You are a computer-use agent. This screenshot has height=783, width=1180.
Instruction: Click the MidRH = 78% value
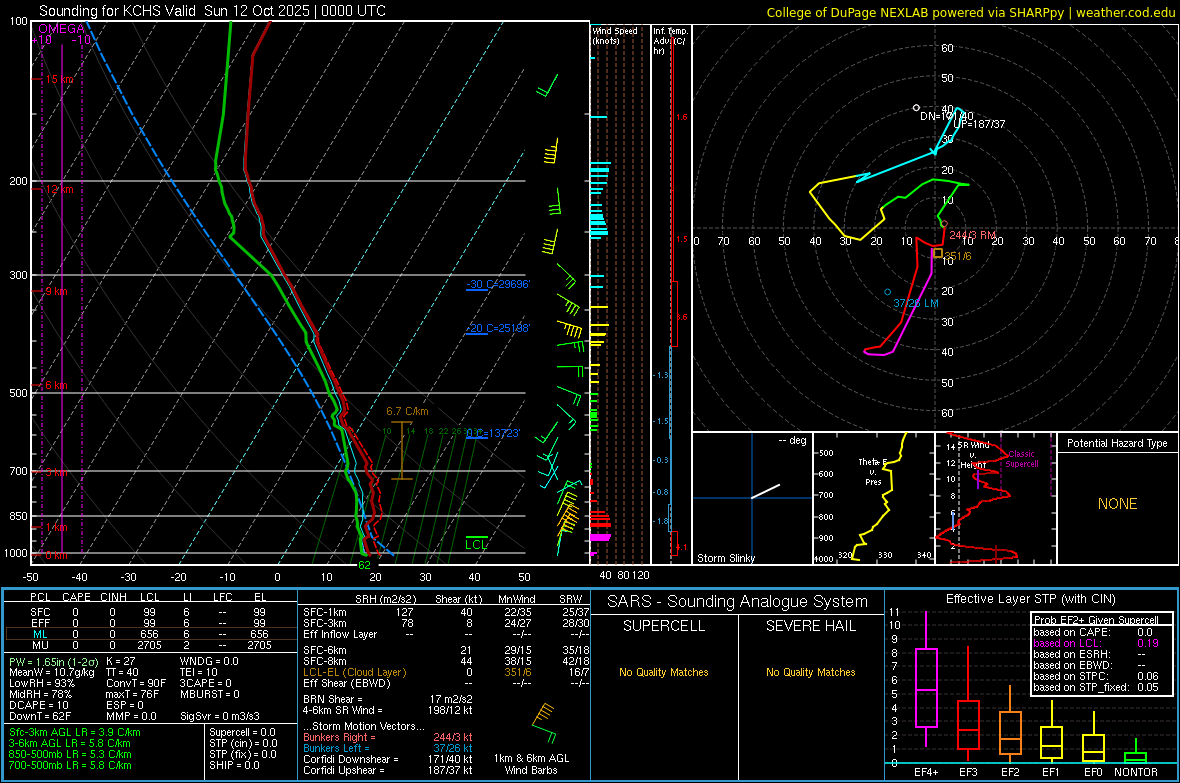[41, 694]
